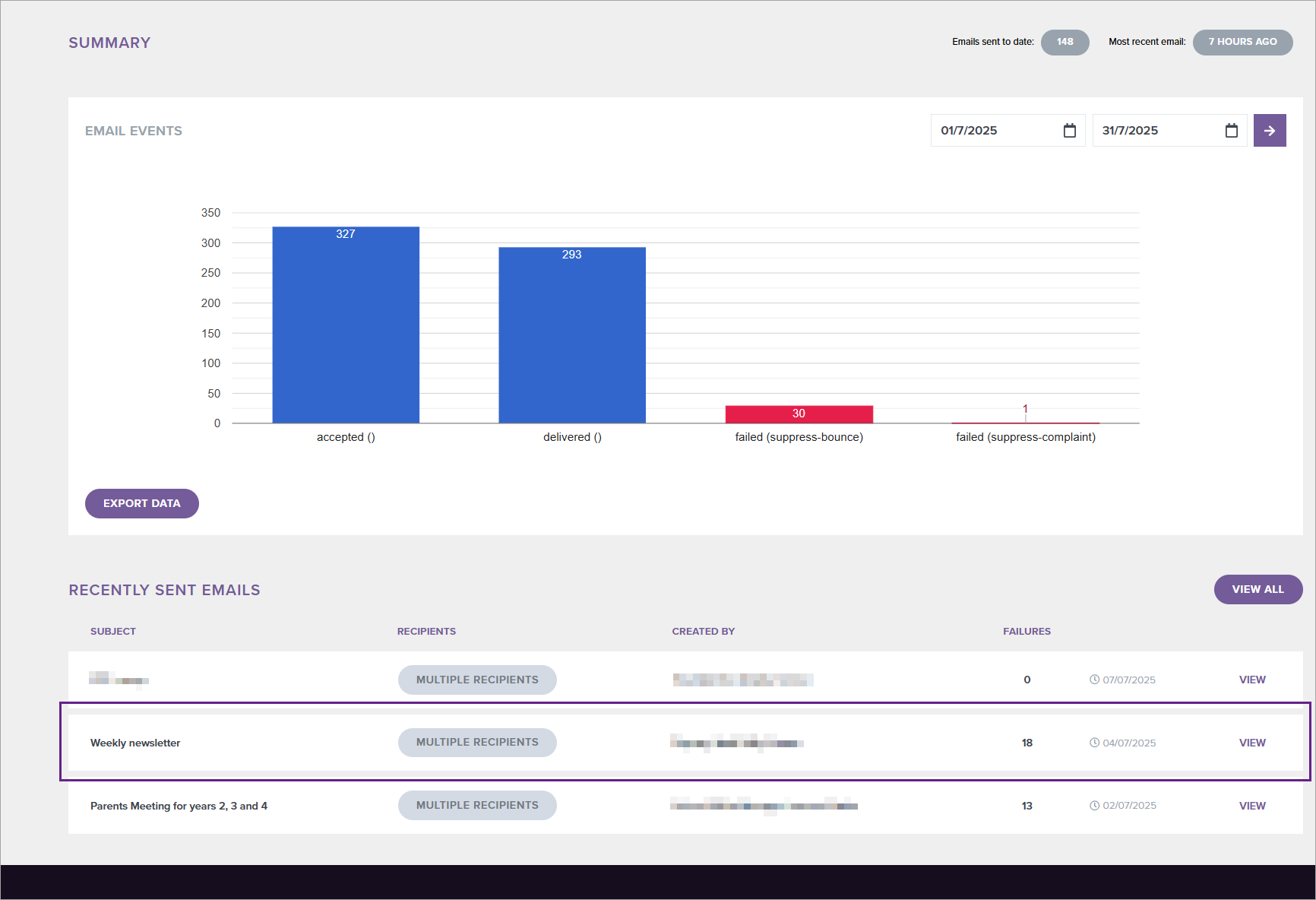Open View link for the 07/07/2025 email
The image size is (1316, 900).
(1251, 680)
